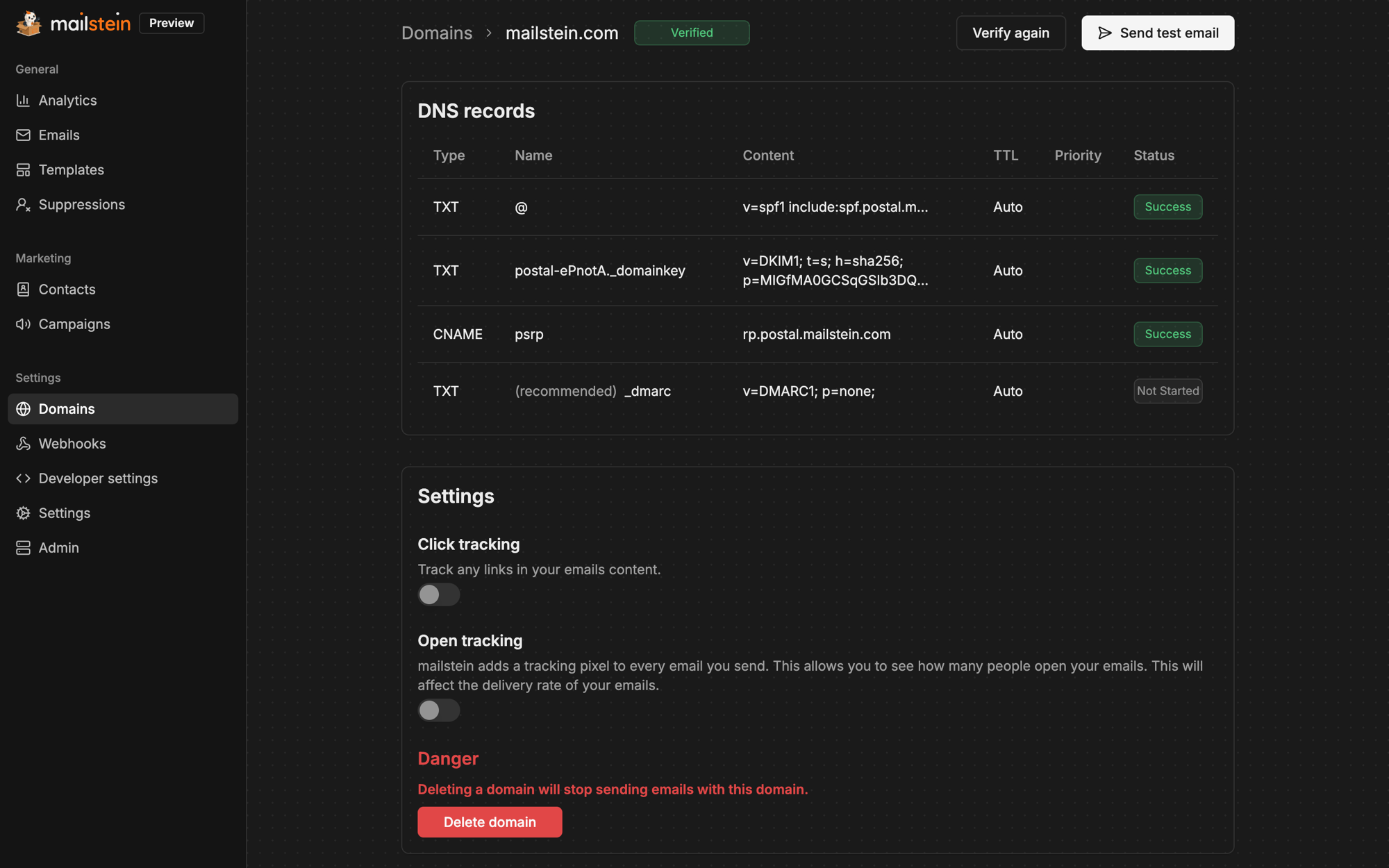Screen dimensions: 1389x868
Task: Click the paper plane send icon
Action: 1105,33
